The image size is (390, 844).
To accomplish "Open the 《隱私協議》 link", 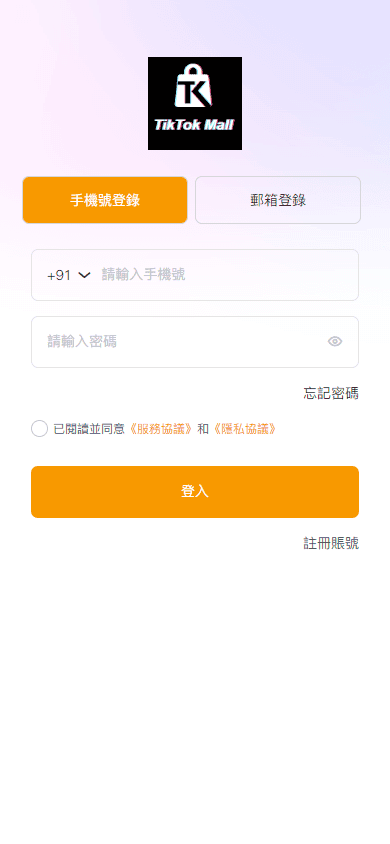I will 245,429.
